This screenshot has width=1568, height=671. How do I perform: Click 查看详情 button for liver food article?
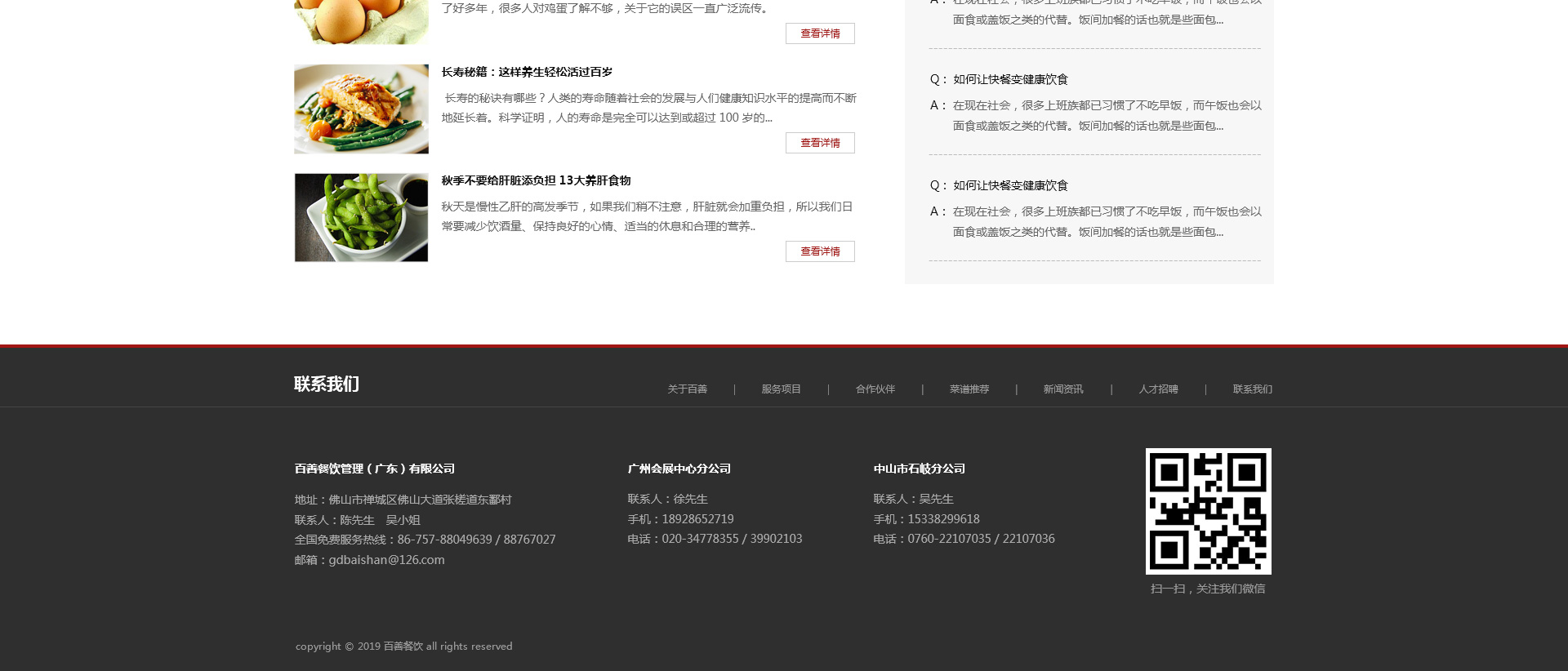(x=820, y=251)
